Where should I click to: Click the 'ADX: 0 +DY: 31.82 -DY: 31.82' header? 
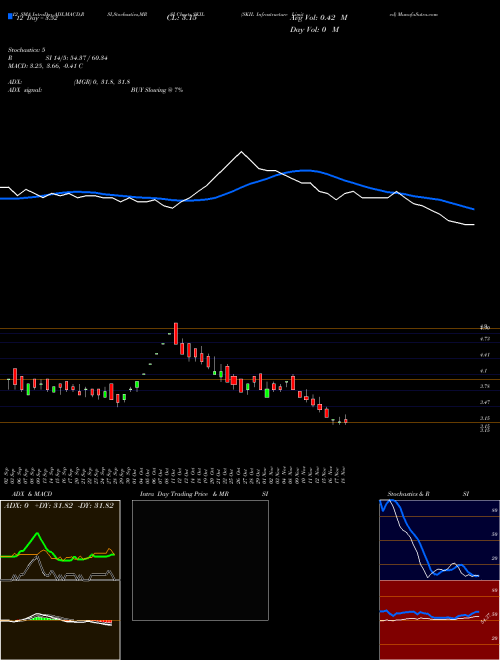point(59,506)
